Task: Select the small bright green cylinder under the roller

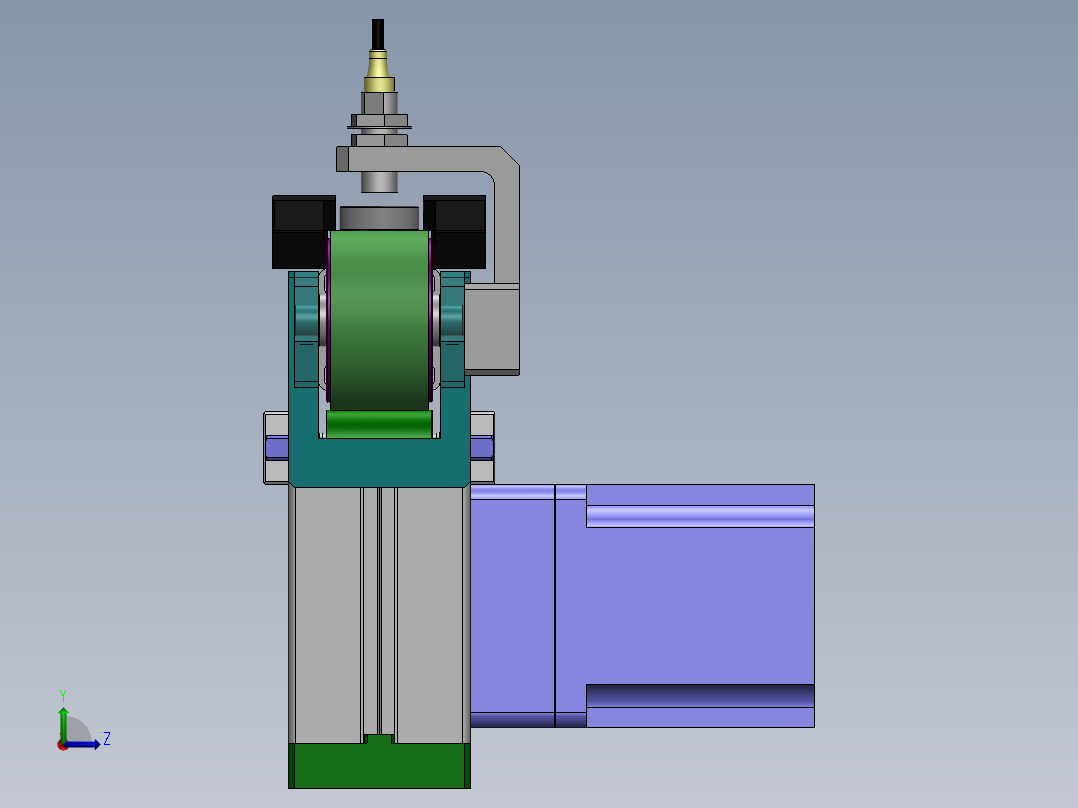Action: coord(380,424)
